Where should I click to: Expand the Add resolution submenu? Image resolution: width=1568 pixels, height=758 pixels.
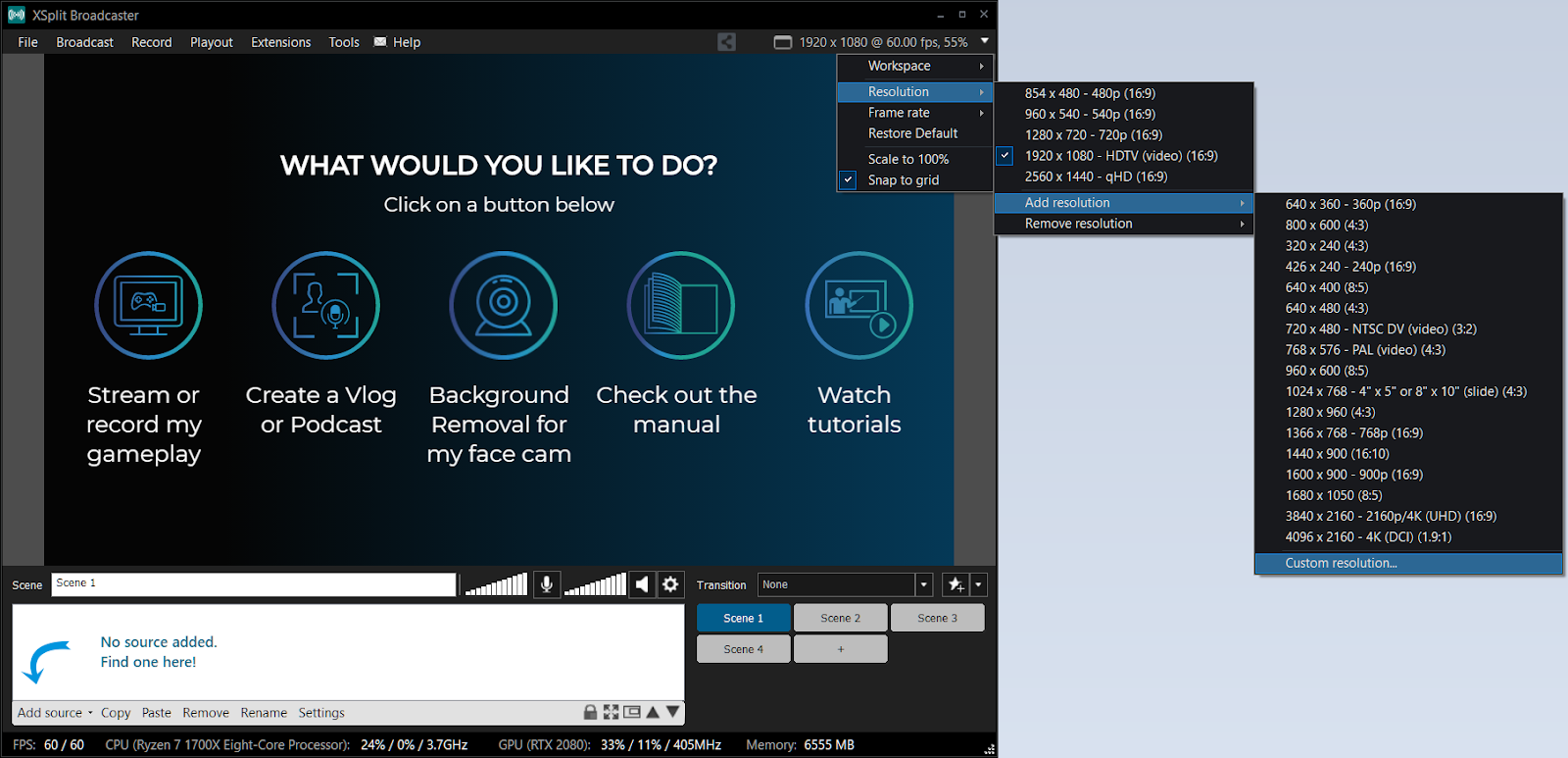(1123, 203)
